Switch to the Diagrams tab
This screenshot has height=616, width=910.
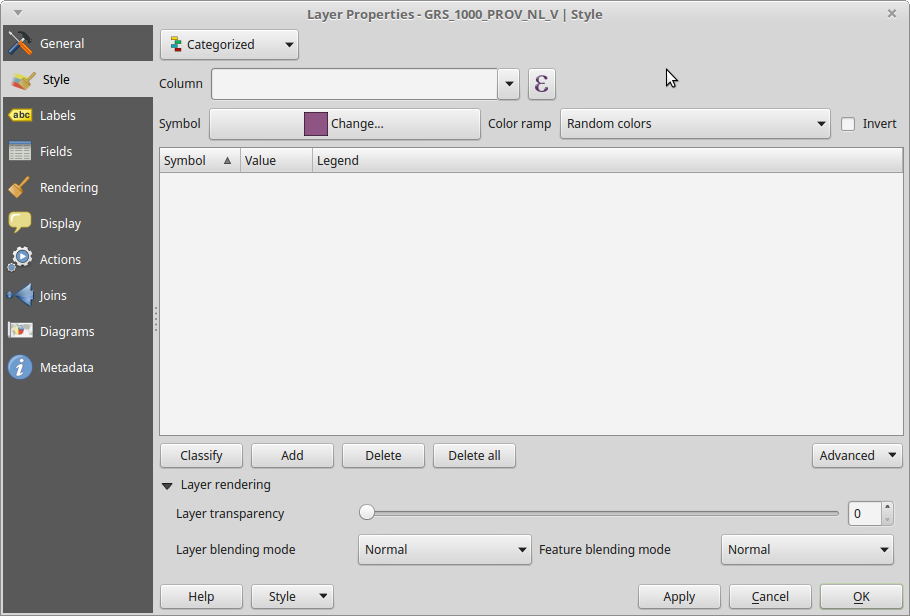(x=66, y=332)
